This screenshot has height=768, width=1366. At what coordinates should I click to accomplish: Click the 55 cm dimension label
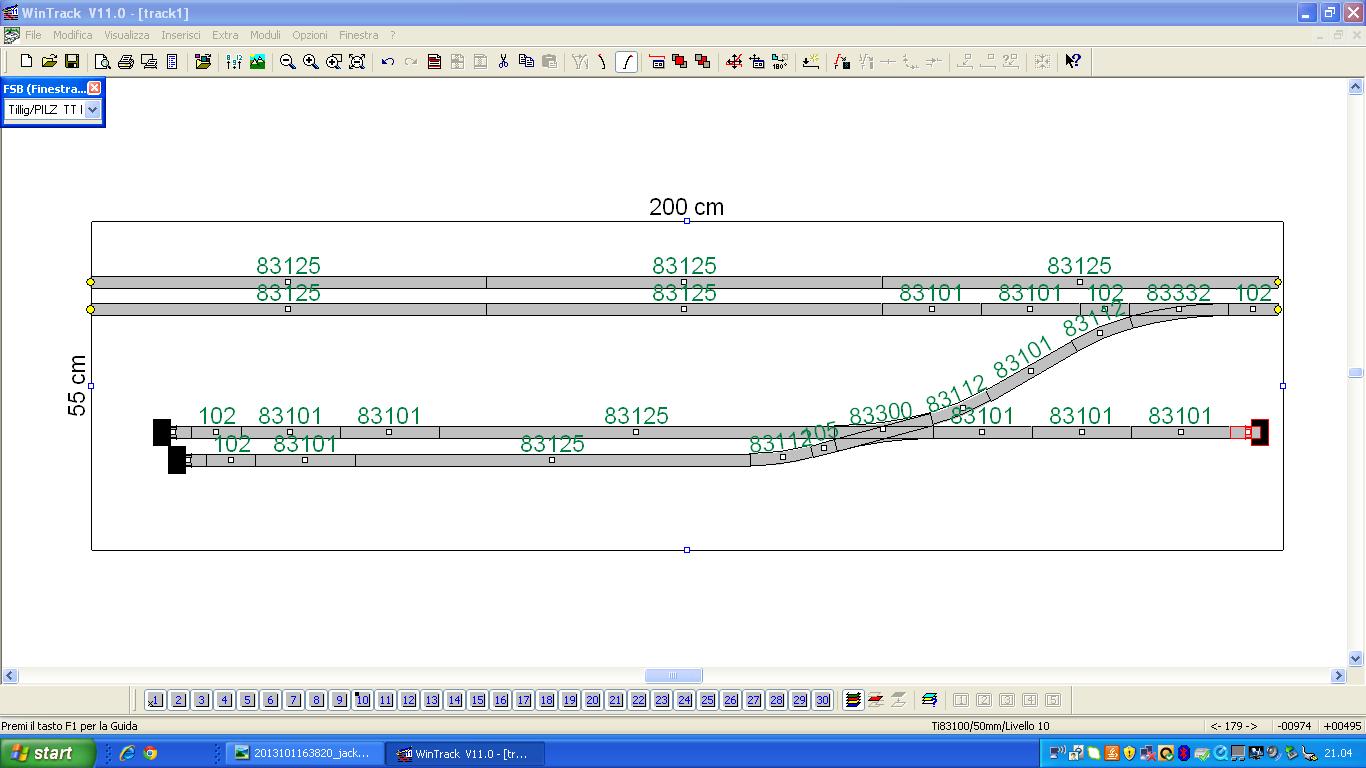coord(77,385)
